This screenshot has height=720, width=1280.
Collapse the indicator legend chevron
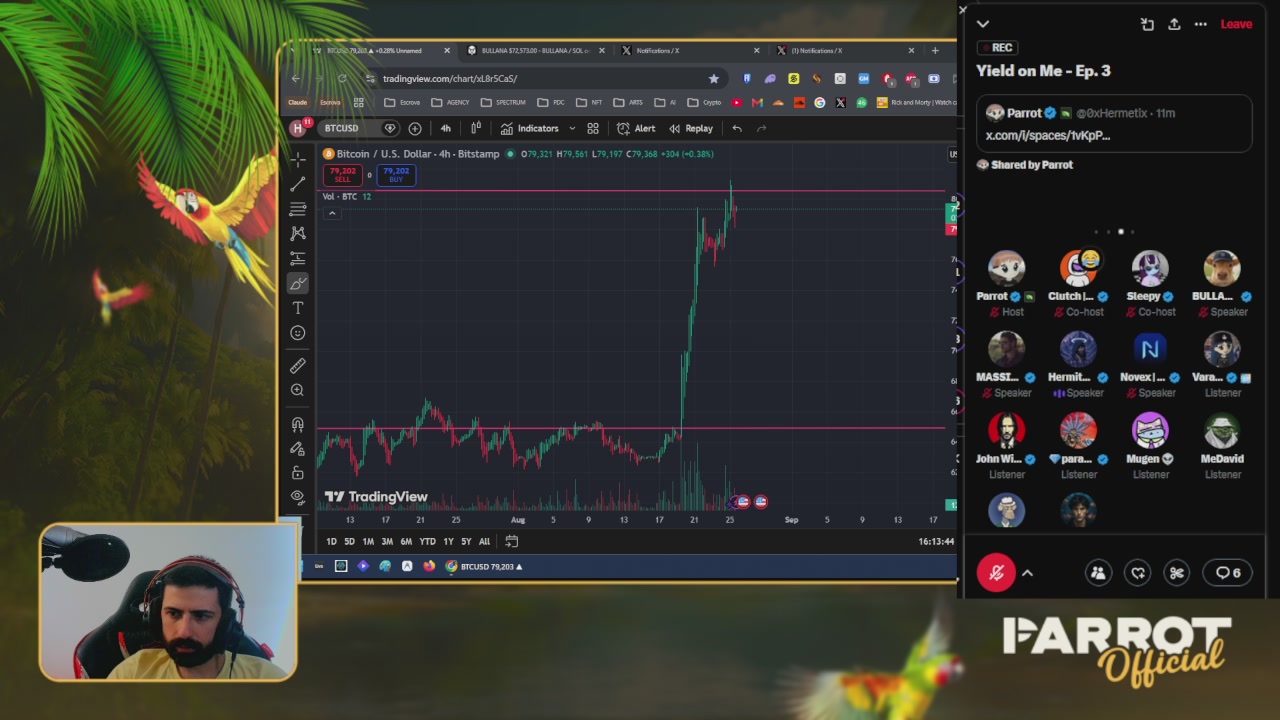pyautogui.click(x=332, y=213)
